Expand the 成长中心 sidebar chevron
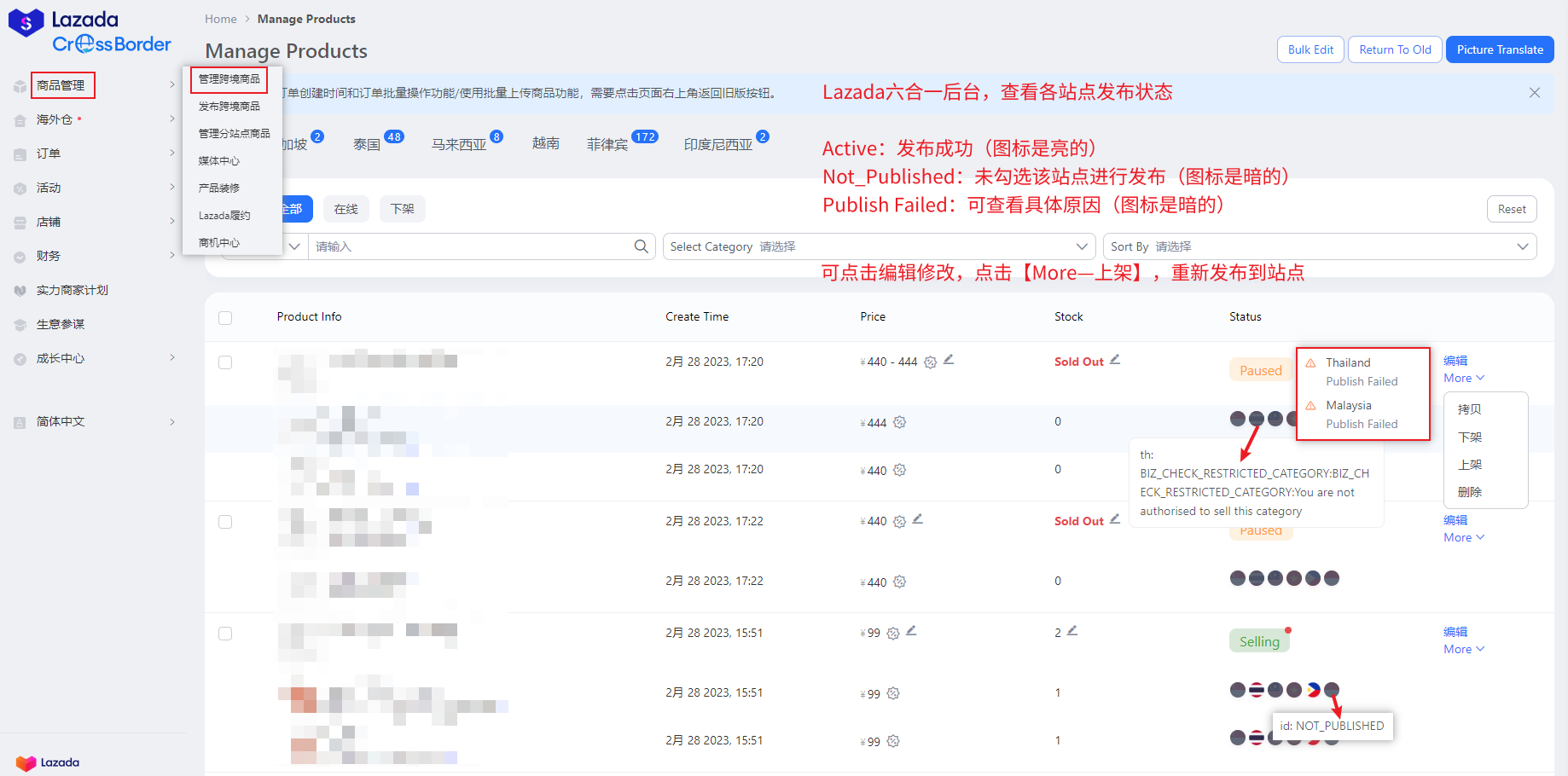This screenshot has width=1568, height=776. (171, 358)
